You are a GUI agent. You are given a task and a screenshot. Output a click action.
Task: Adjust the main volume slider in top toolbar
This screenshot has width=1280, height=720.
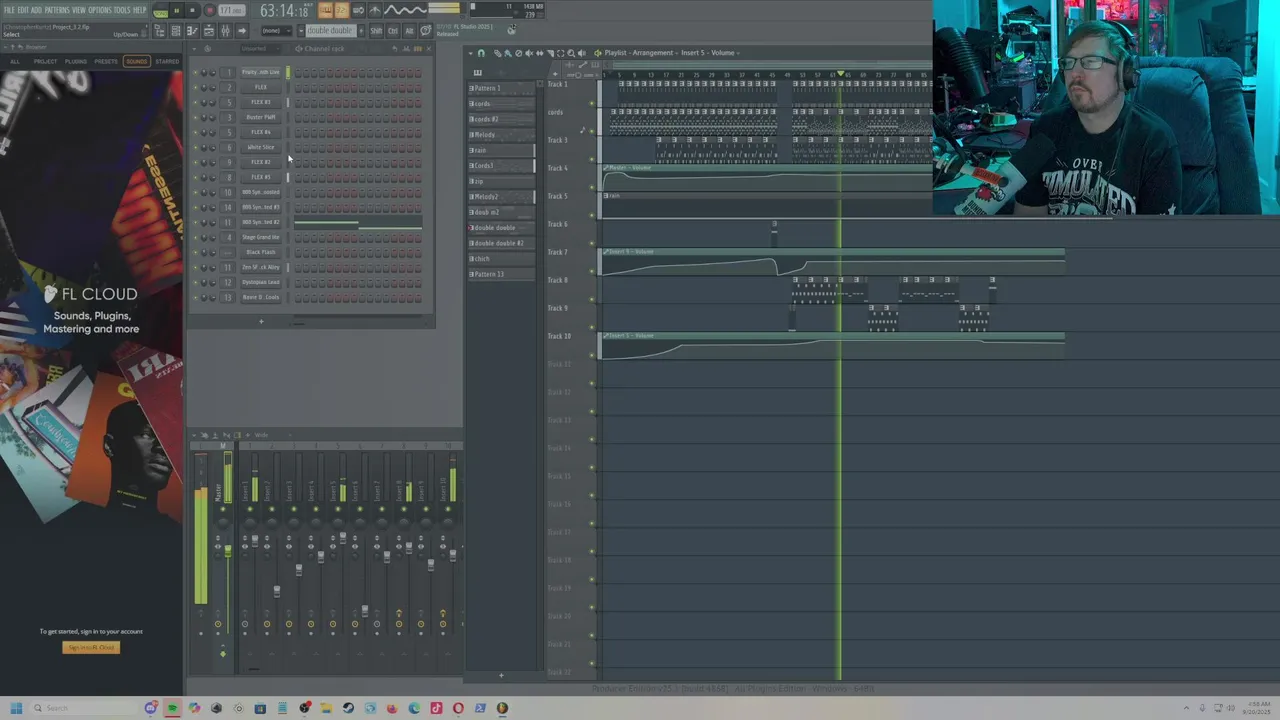tap(443, 7)
